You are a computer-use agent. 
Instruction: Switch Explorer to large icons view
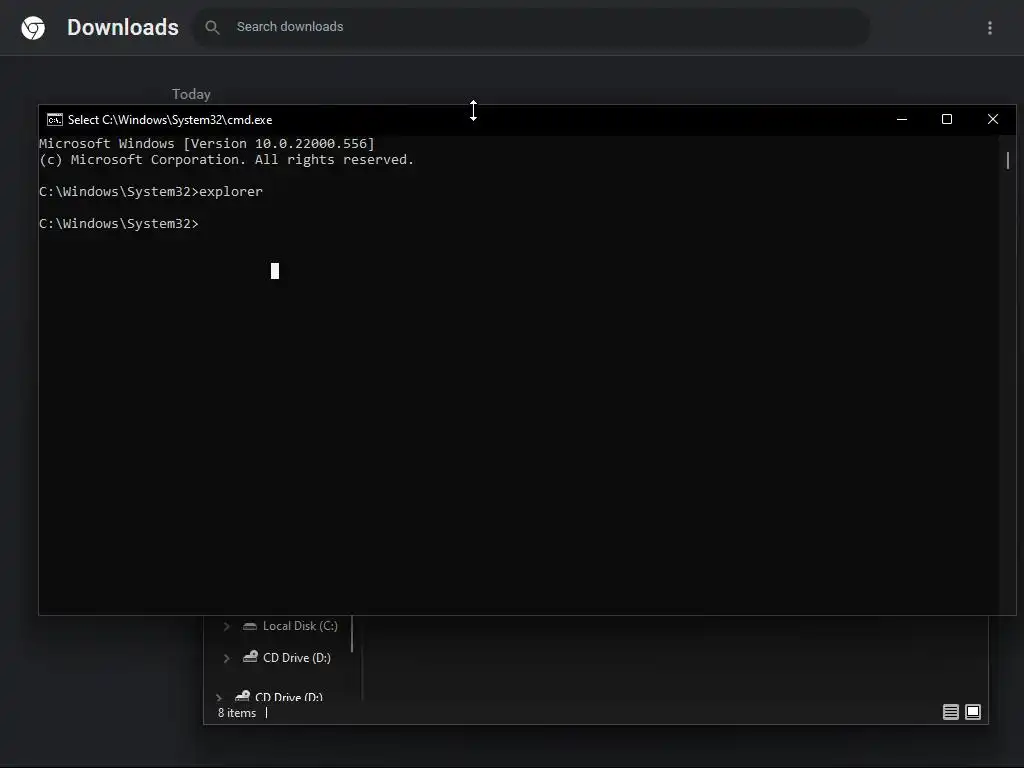[x=972, y=712]
